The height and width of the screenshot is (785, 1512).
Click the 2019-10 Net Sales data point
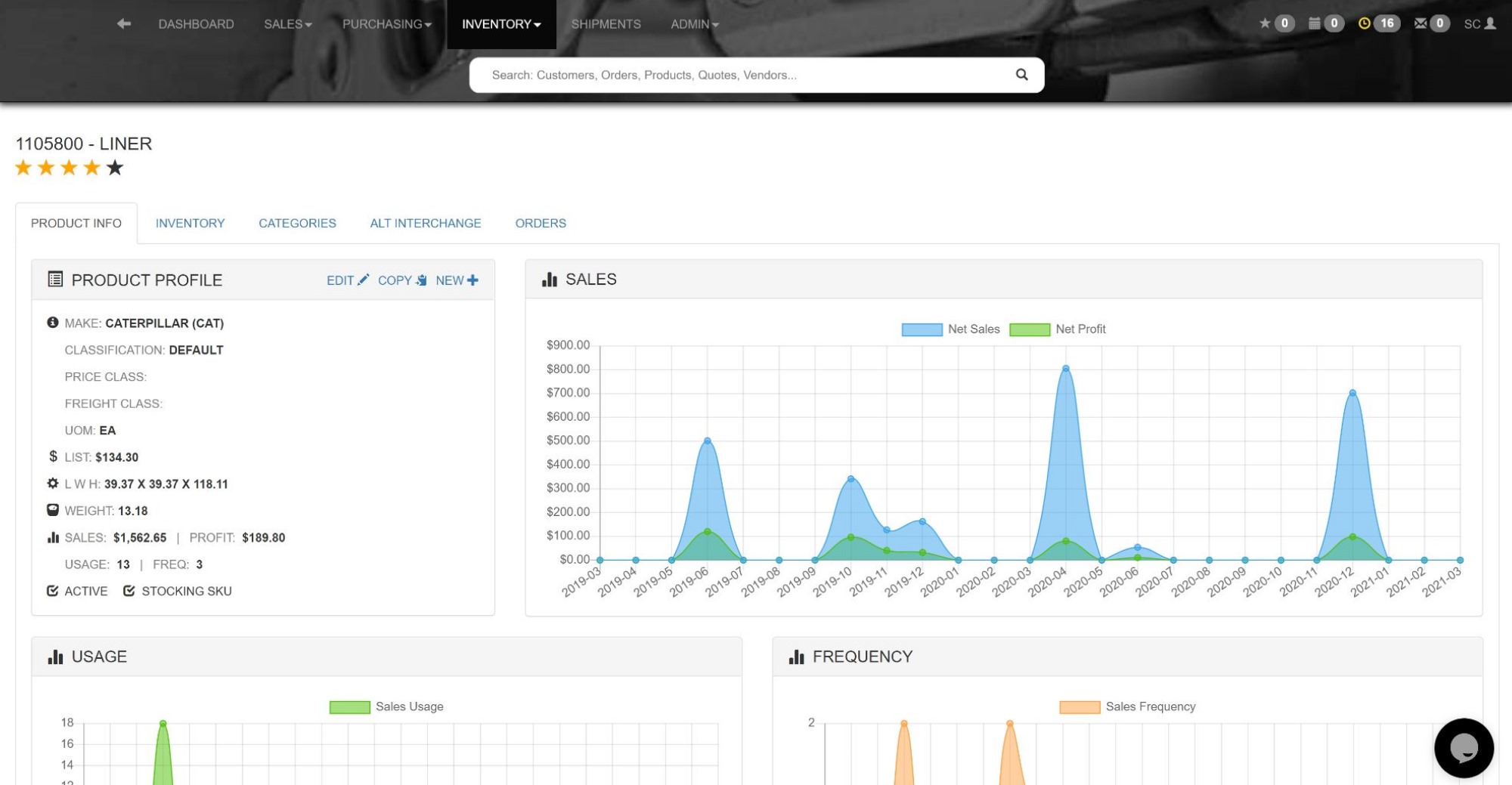pyautogui.click(x=850, y=479)
